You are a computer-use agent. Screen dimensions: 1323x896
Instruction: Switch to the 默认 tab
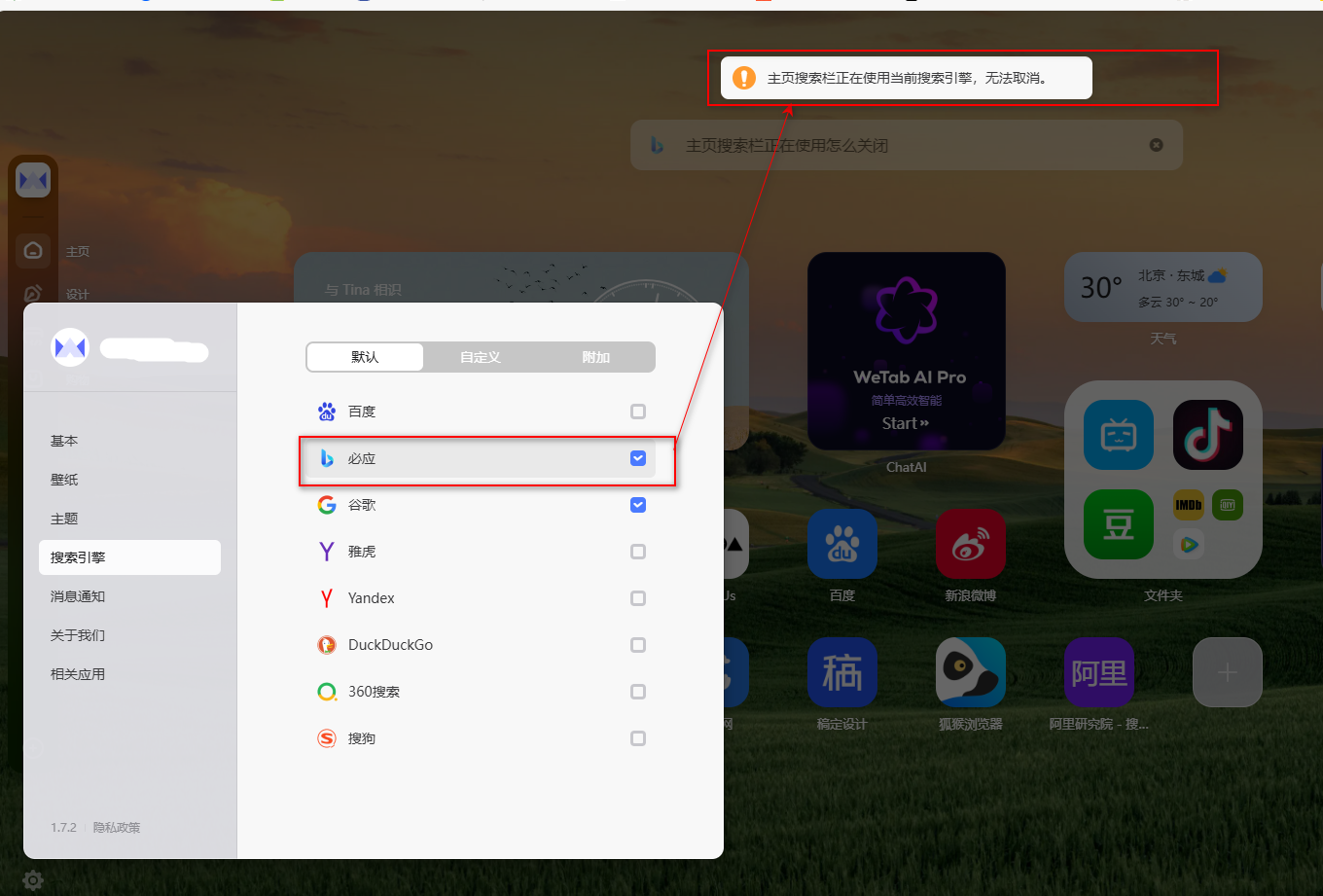365,357
